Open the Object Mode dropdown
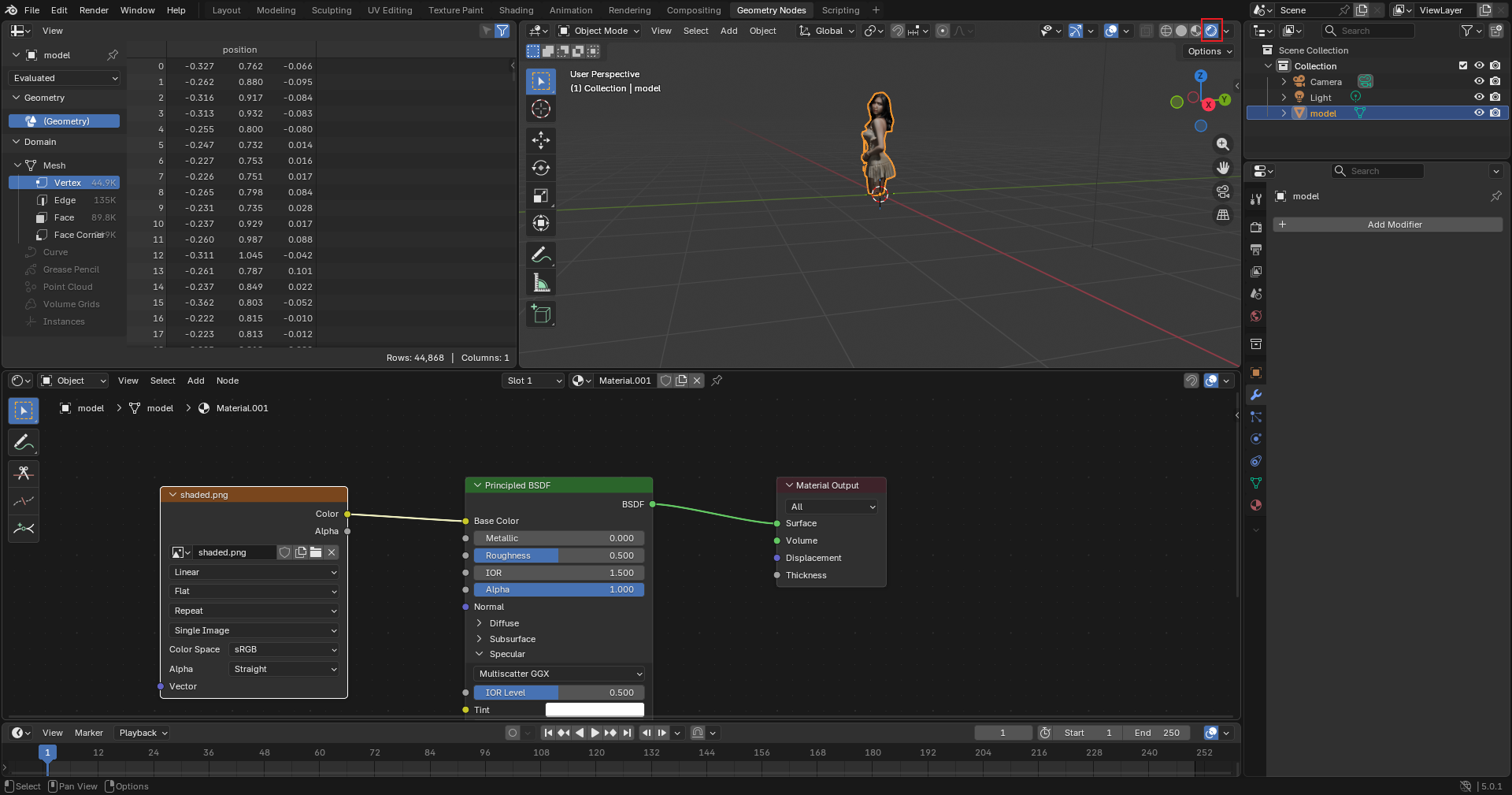This screenshot has height=795, width=1512. click(x=598, y=31)
